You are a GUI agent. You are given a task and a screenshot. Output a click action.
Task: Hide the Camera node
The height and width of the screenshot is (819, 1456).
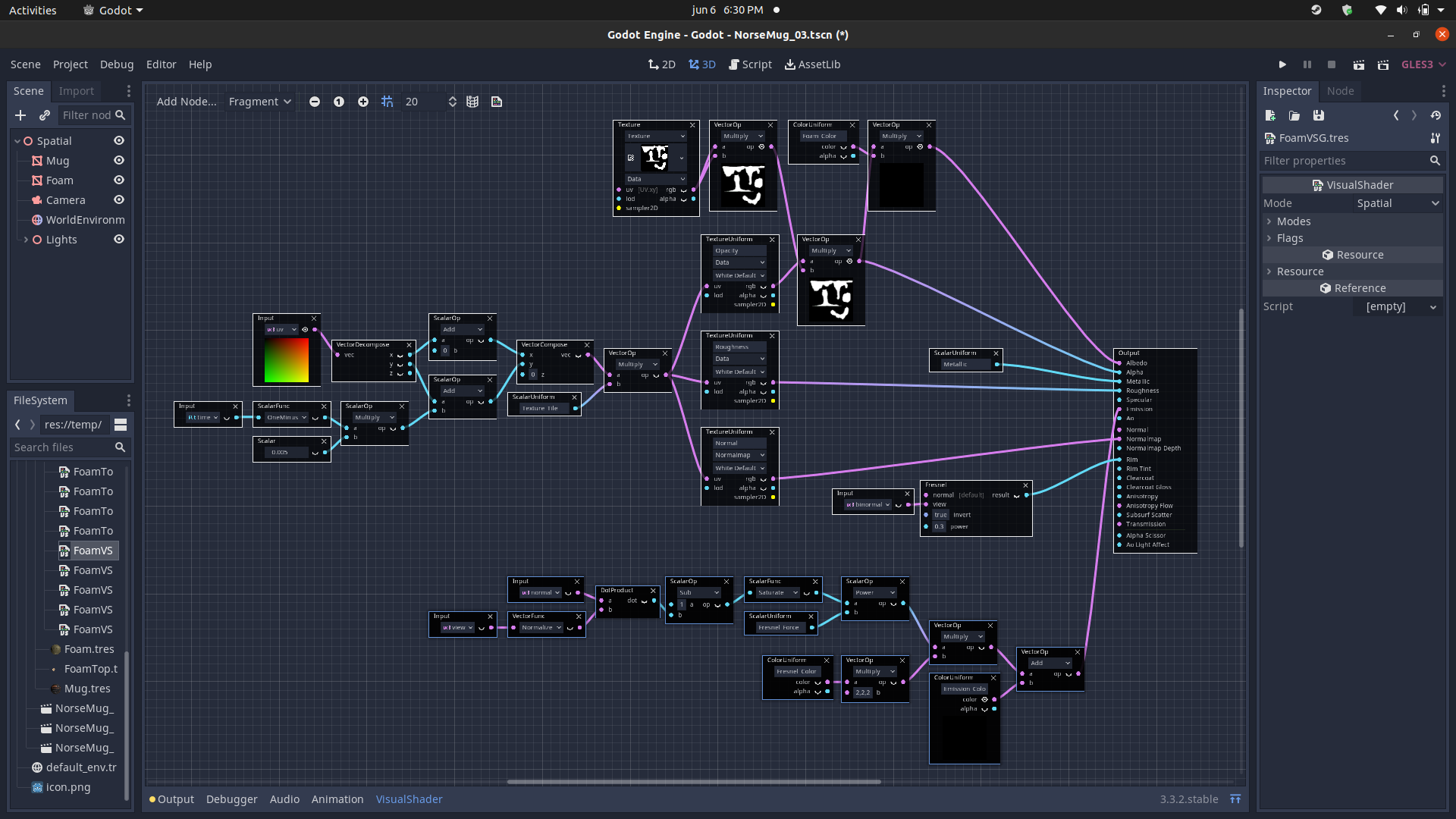point(119,200)
